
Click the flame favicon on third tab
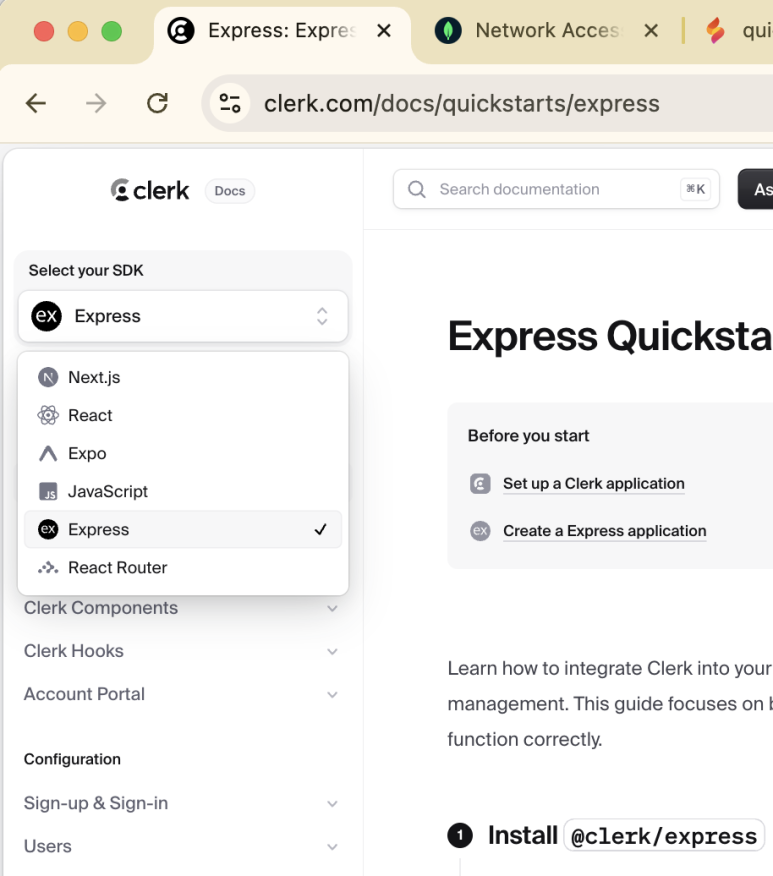click(x=715, y=30)
